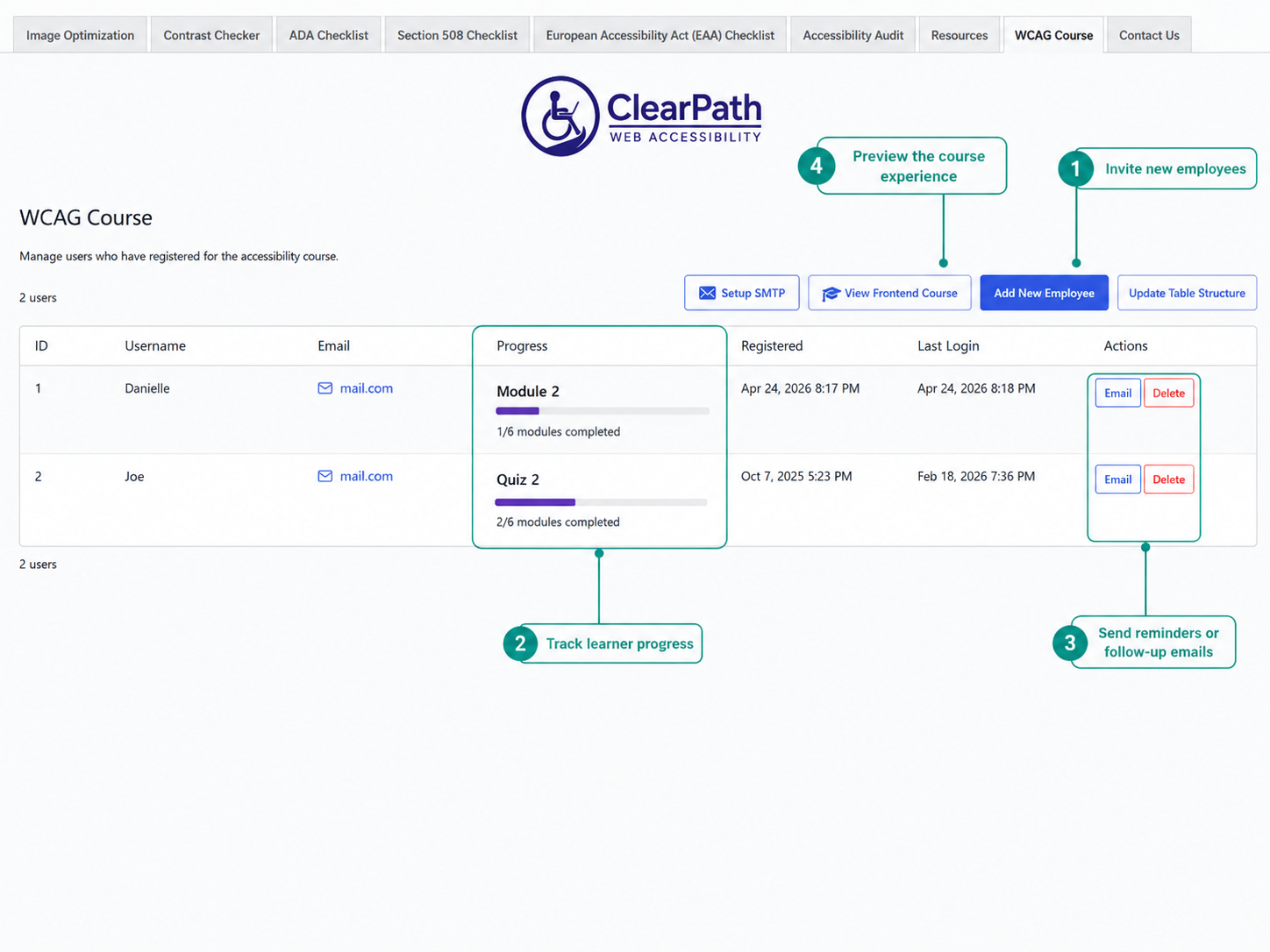Click the envelope icon in Setup SMTP

(707, 293)
